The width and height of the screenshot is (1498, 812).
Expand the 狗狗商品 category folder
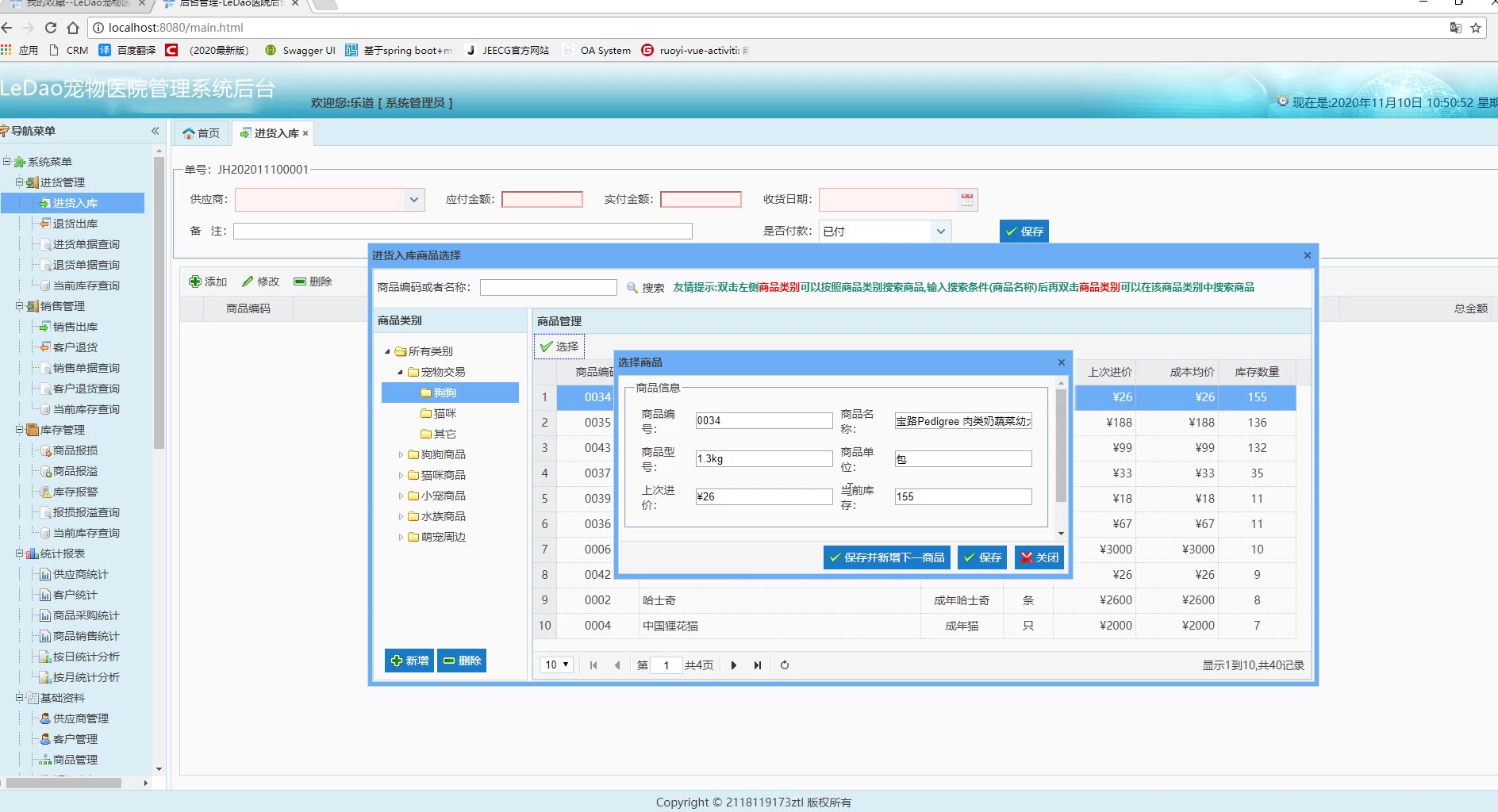coord(401,455)
